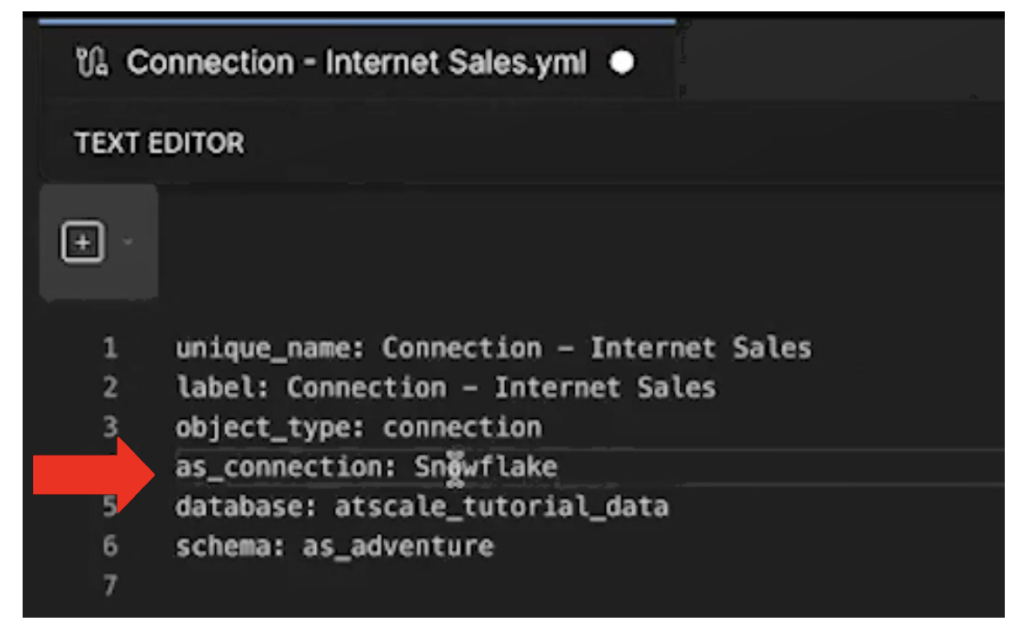The image size is (1024, 636).
Task: Select the label: Connection - Internet Sales line
Action: click(x=445, y=387)
